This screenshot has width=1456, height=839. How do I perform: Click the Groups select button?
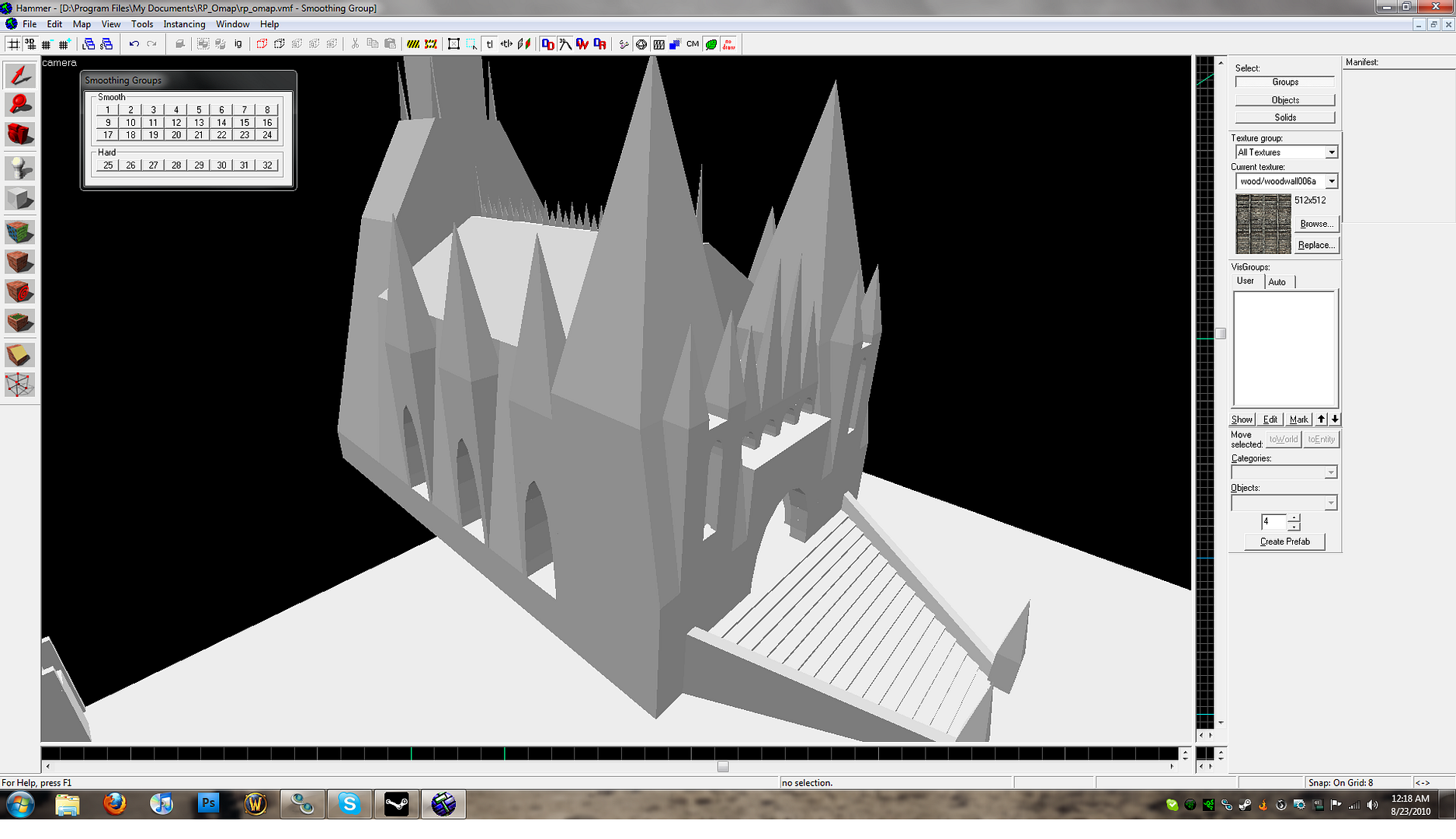pyautogui.click(x=1285, y=82)
